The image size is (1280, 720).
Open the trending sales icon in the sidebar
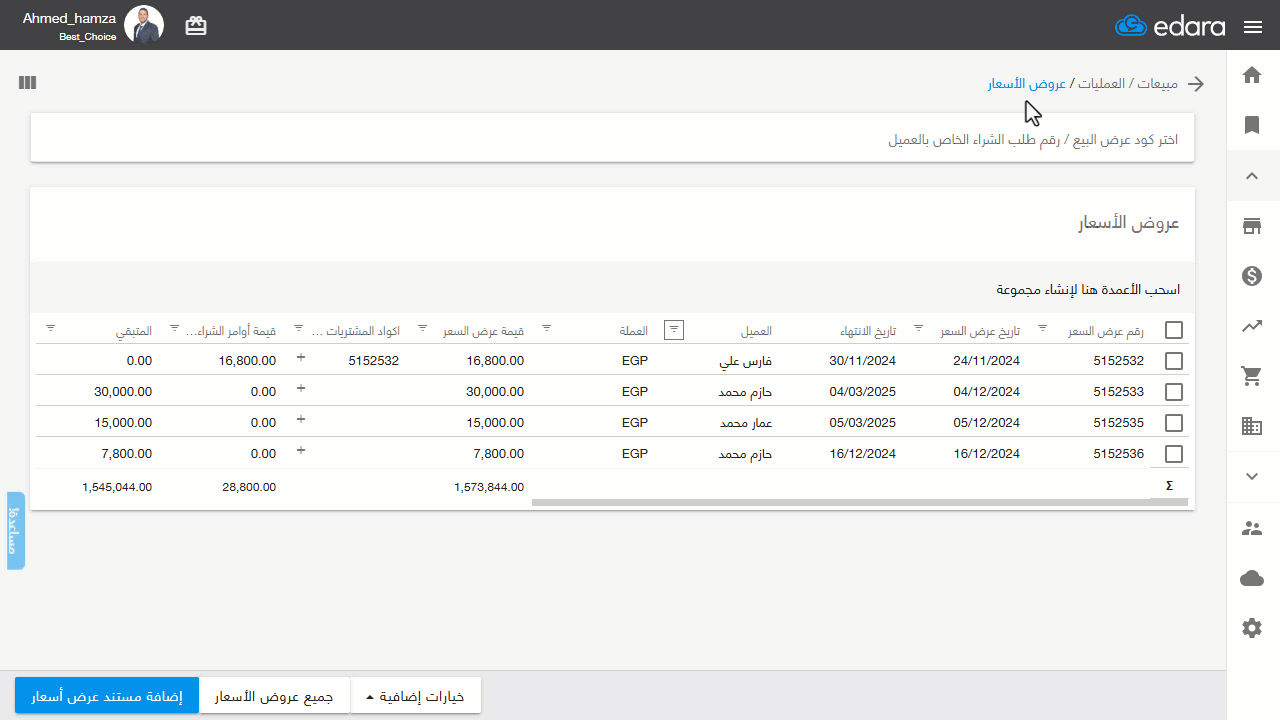(1252, 326)
